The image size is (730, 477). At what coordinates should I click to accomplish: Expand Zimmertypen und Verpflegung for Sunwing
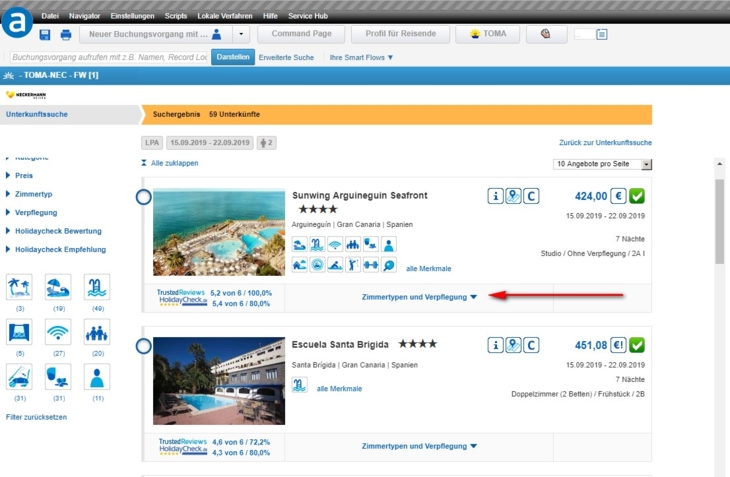click(x=419, y=297)
